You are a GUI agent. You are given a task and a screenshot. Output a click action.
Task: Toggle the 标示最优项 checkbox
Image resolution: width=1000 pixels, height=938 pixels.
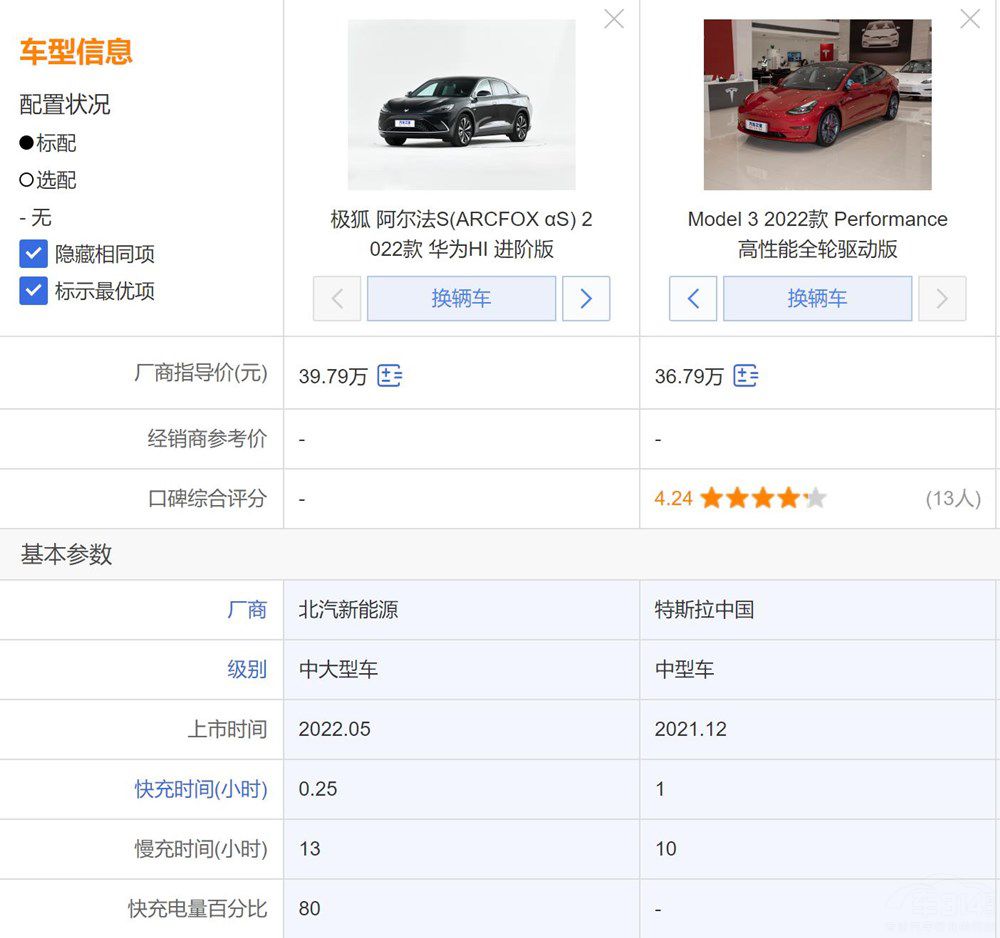34,291
